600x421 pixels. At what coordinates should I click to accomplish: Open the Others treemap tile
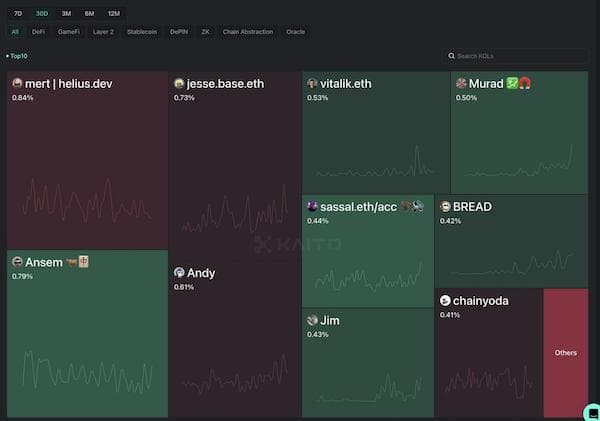(x=566, y=353)
